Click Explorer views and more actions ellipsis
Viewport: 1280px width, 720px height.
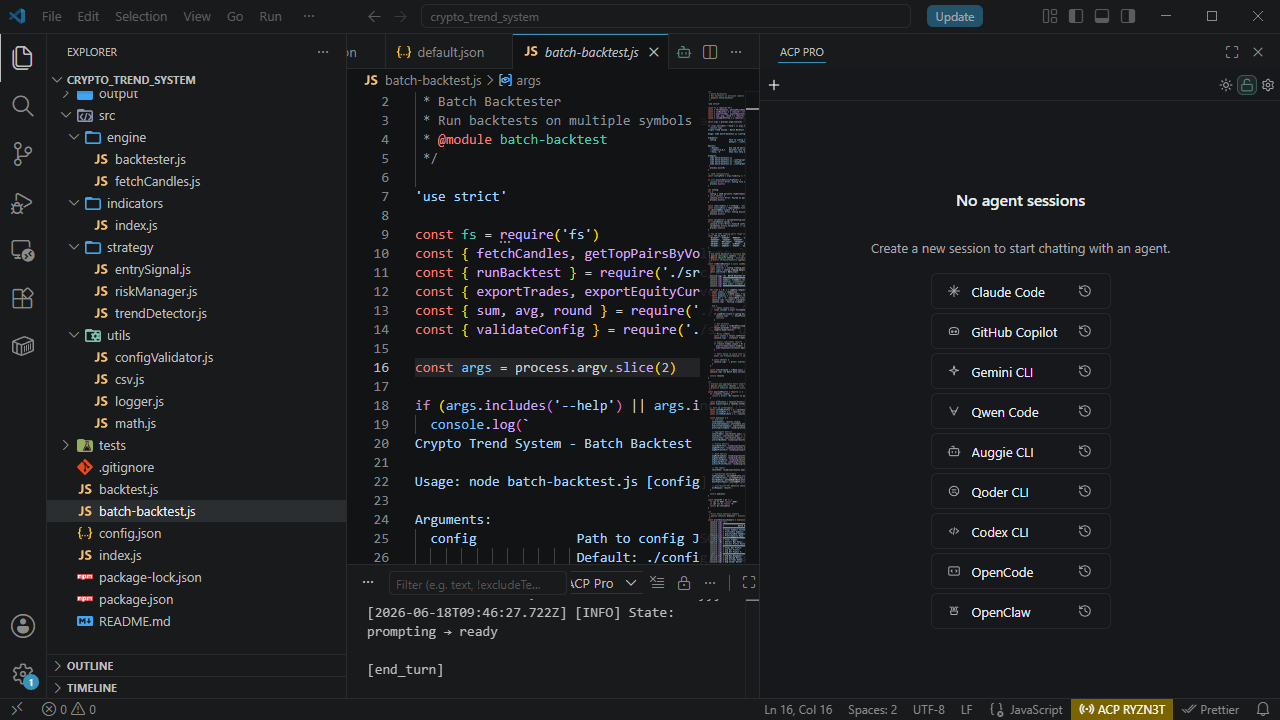(323, 52)
